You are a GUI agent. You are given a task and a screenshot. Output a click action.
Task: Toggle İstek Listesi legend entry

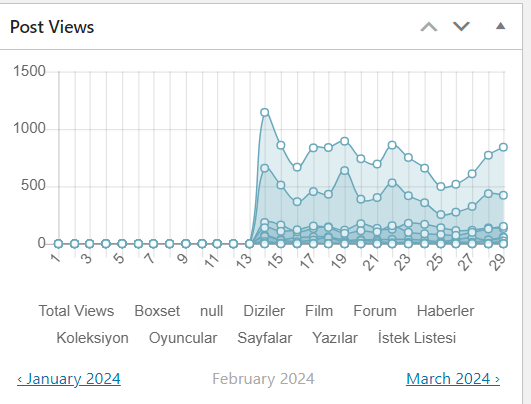pyautogui.click(x=417, y=338)
